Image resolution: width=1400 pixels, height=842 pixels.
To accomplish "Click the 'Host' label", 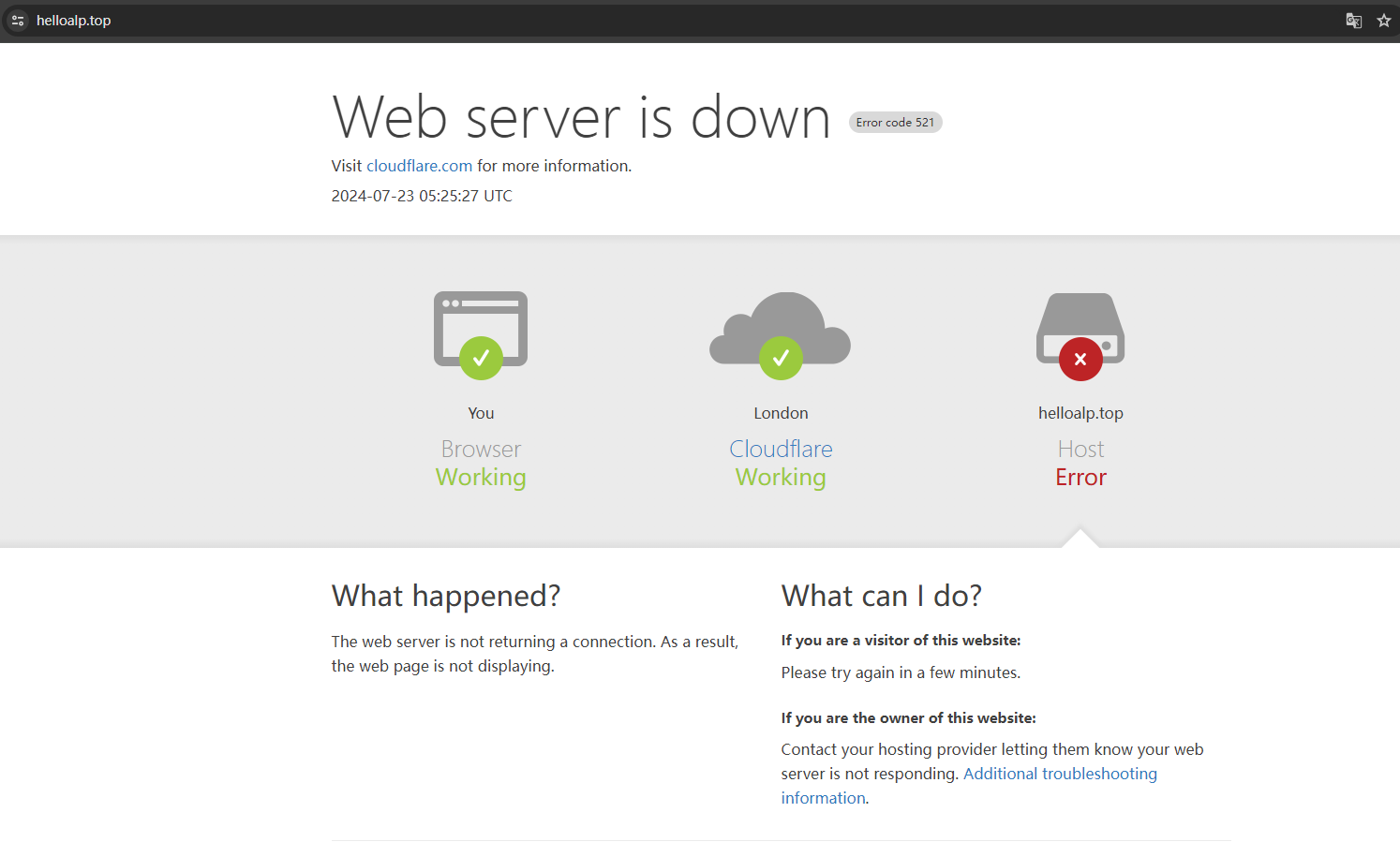I will 1080,449.
